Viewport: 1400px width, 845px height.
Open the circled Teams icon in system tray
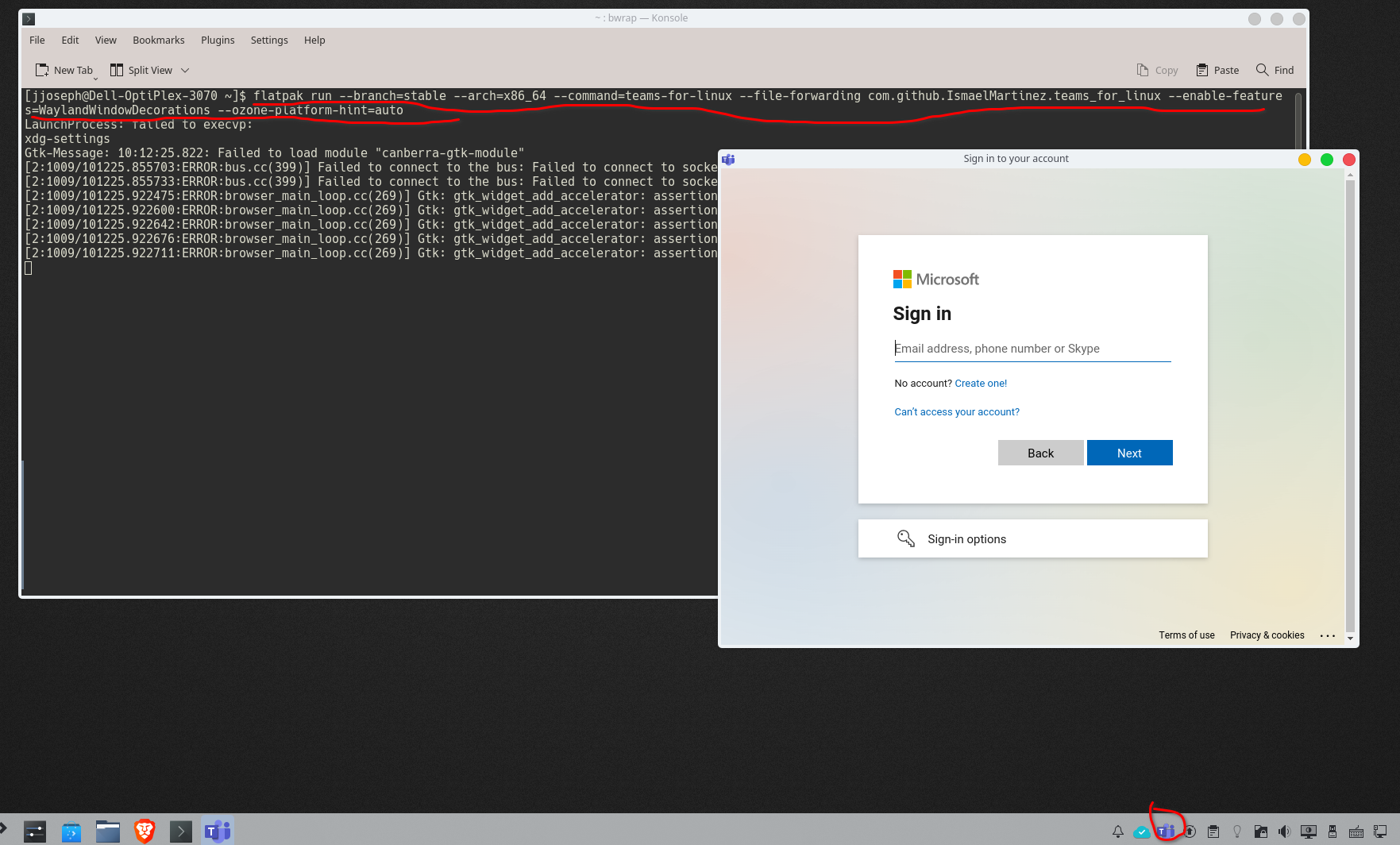point(1166,831)
